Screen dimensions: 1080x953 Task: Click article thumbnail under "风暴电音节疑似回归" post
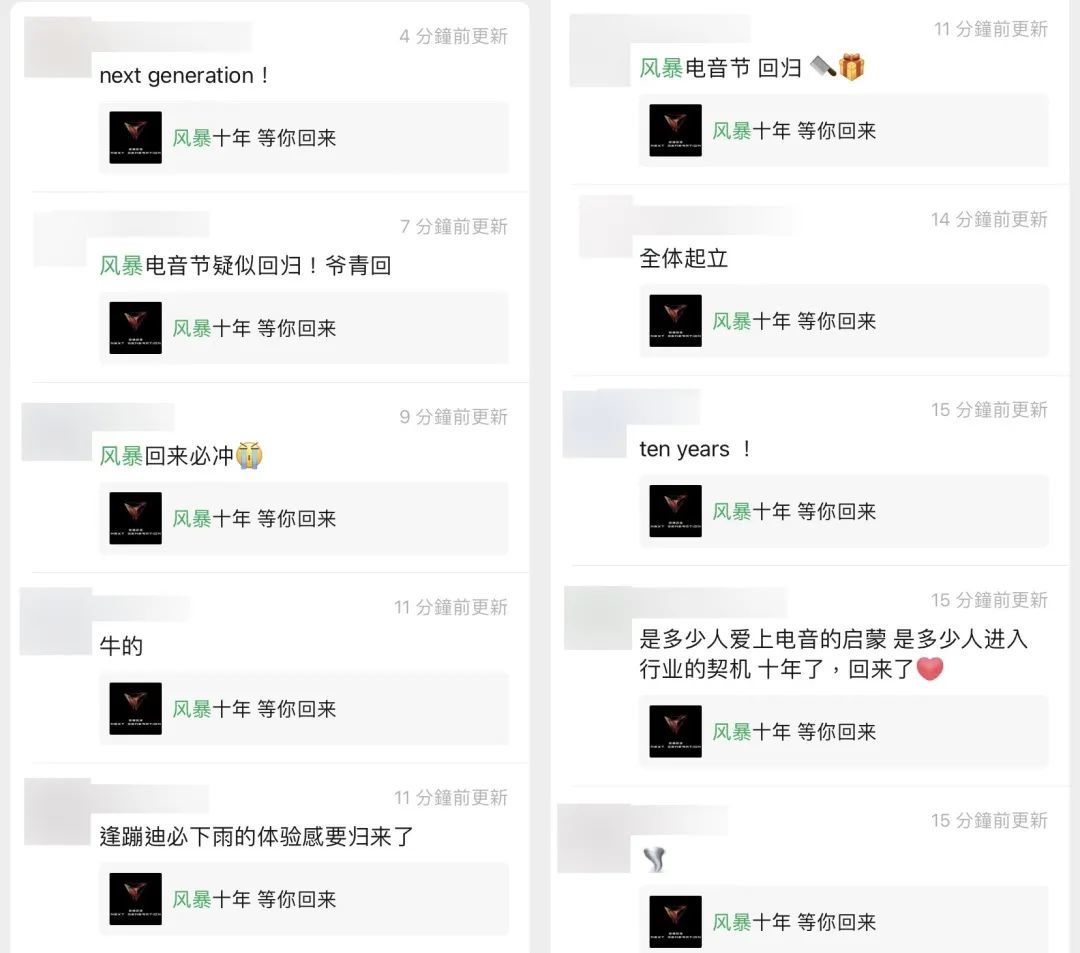click(136, 328)
